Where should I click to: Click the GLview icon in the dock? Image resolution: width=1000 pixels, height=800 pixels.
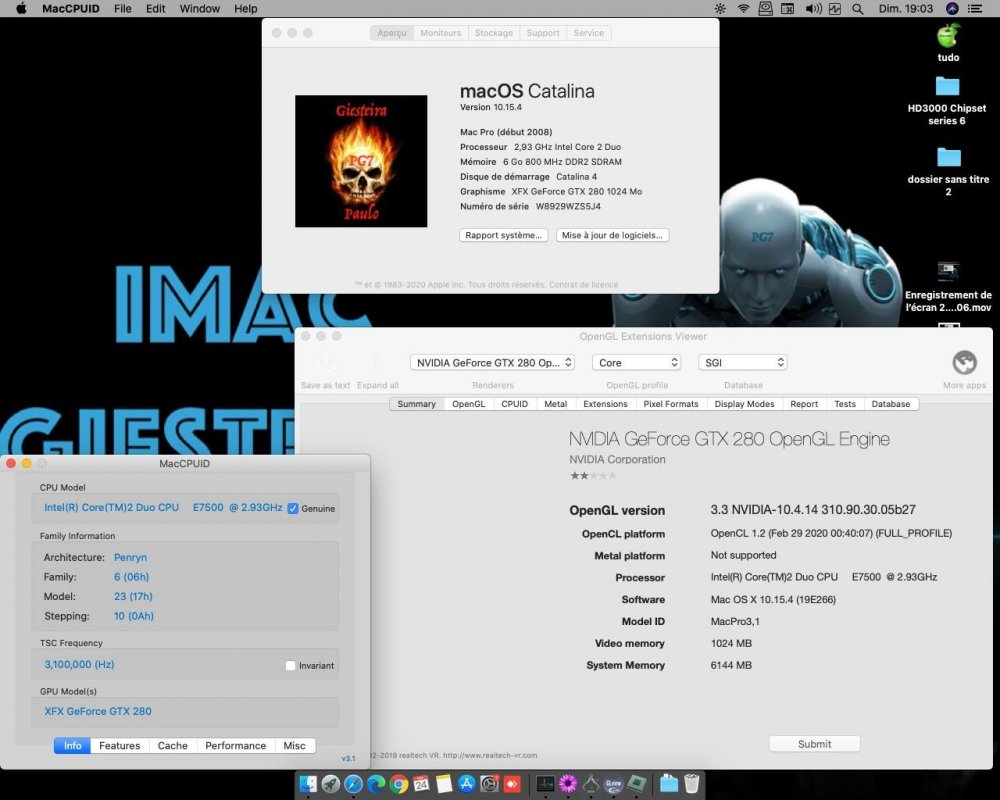coord(614,783)
